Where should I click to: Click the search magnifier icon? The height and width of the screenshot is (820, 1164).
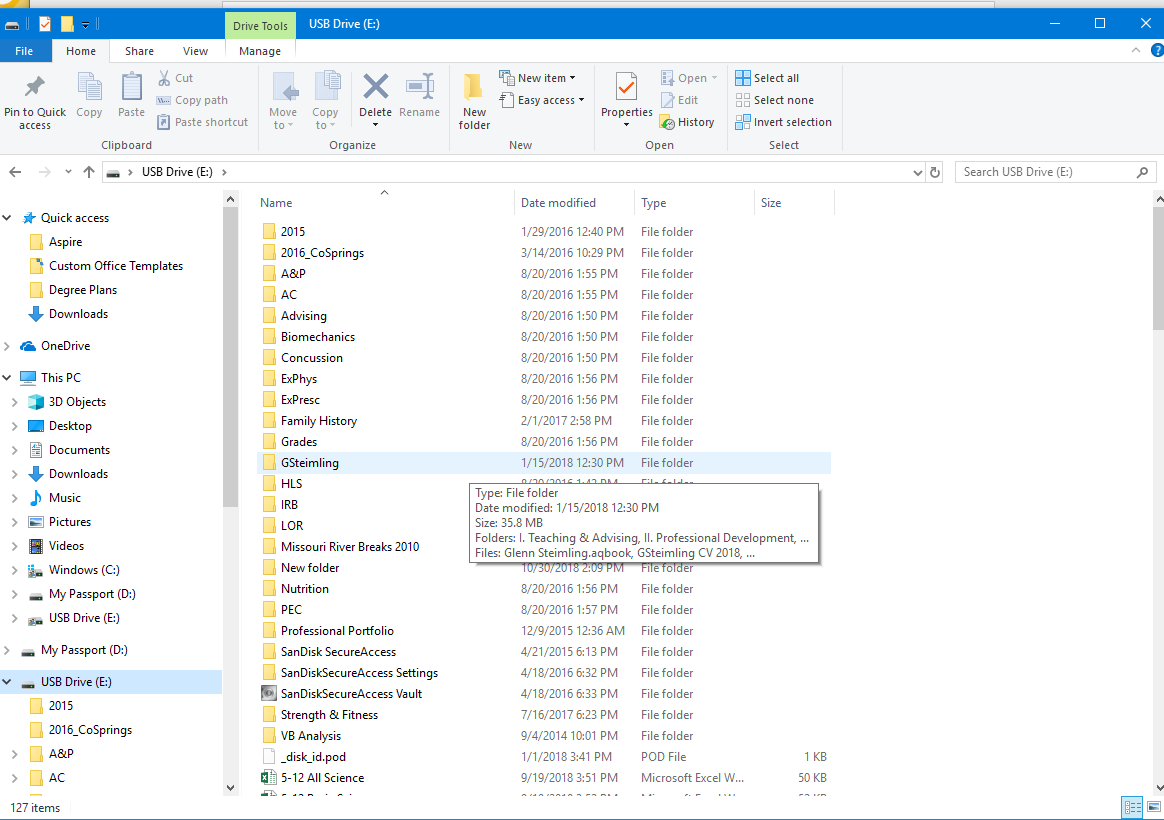coord(1142,172)
